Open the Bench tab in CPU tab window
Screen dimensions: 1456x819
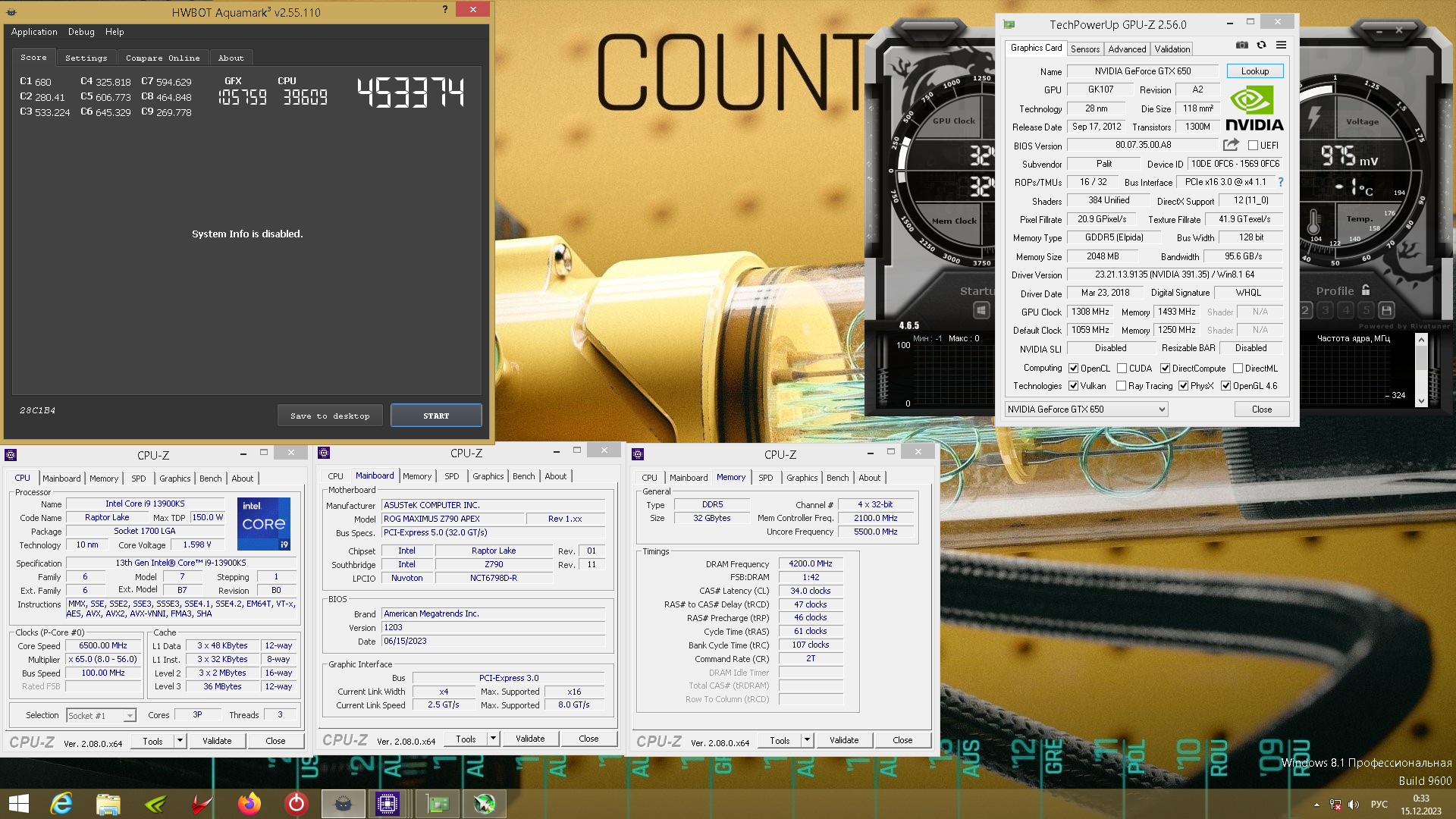pos(211,479)
